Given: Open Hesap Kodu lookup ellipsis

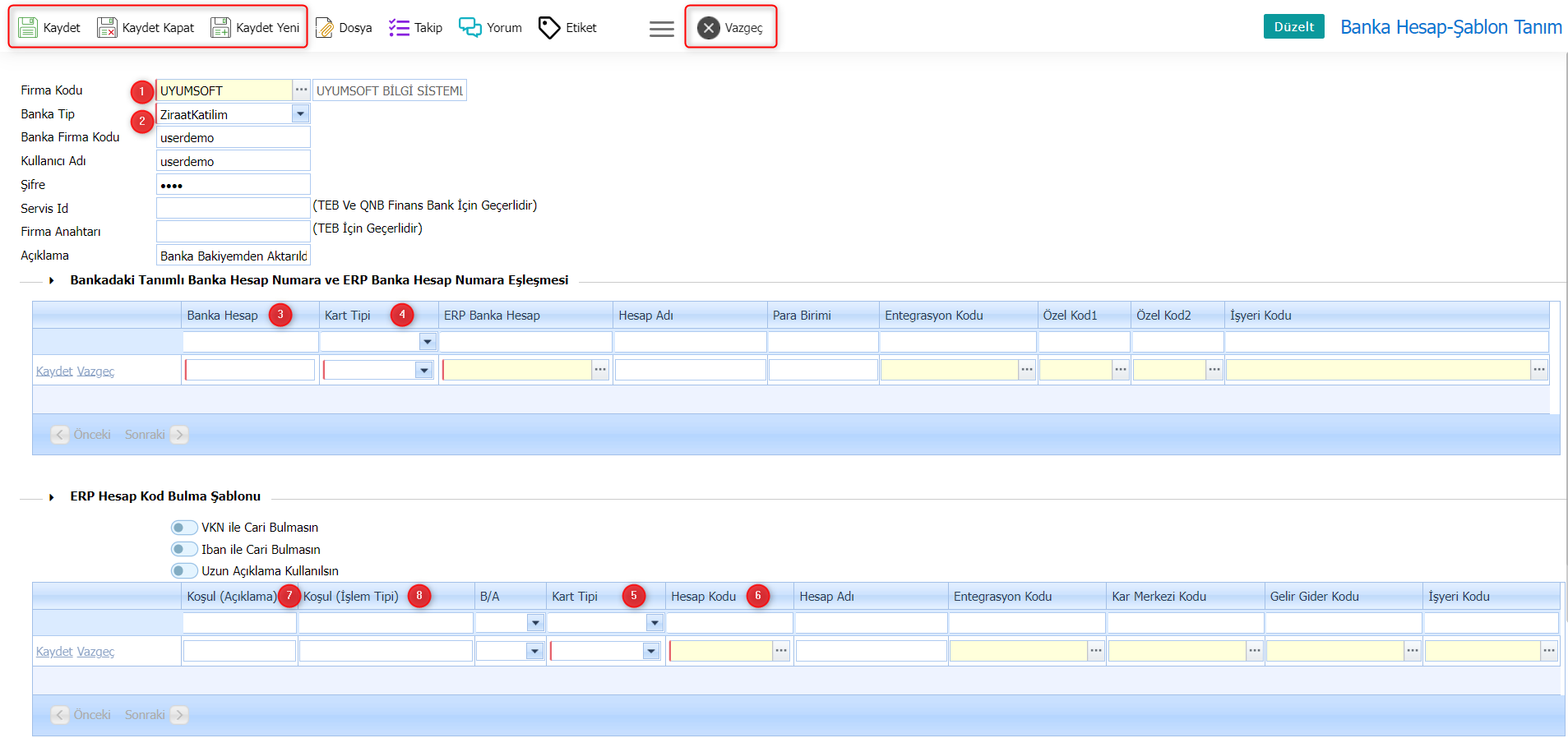Looking at the screenshot, I should [x=781, y=651].
